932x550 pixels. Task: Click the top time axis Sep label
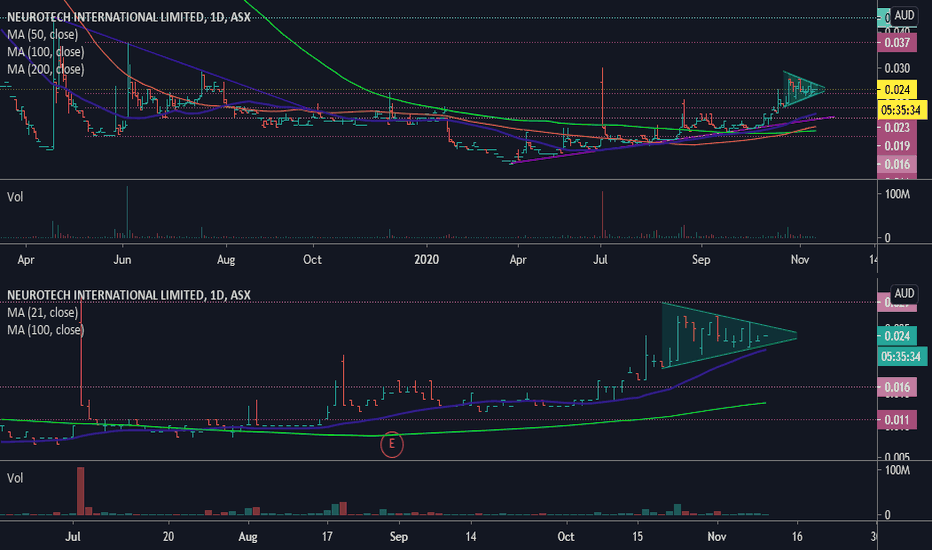pyautogui.click(x=701, y=259)
